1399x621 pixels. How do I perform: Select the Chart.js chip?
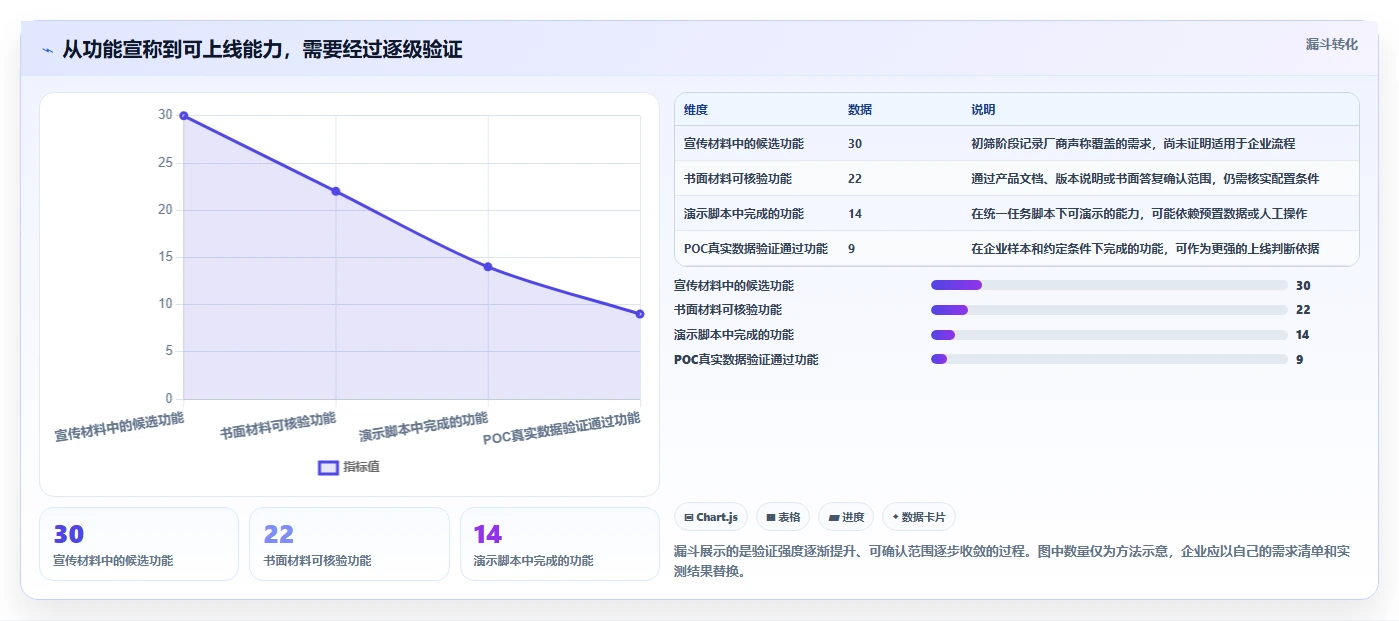[x=711, y=517]
